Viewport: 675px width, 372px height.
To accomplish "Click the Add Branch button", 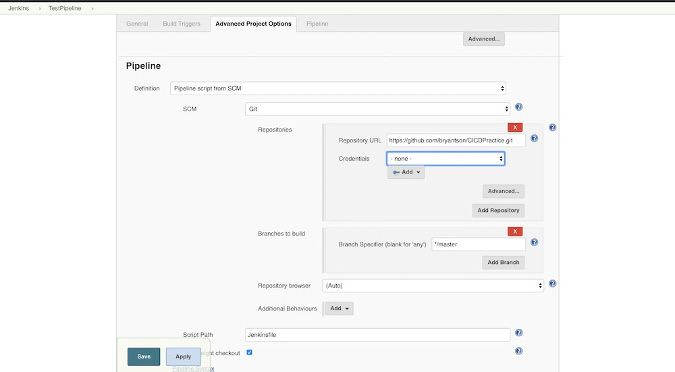I will 503,262.
